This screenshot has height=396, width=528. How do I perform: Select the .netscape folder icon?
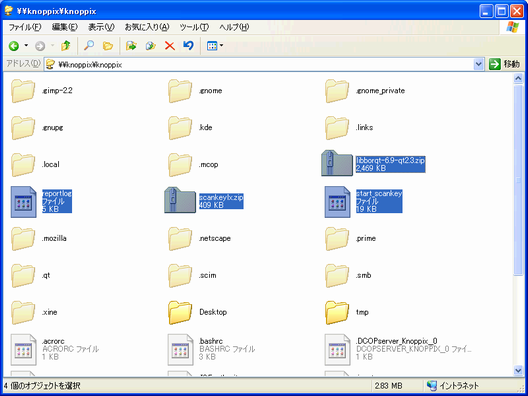tap(180, 239)
